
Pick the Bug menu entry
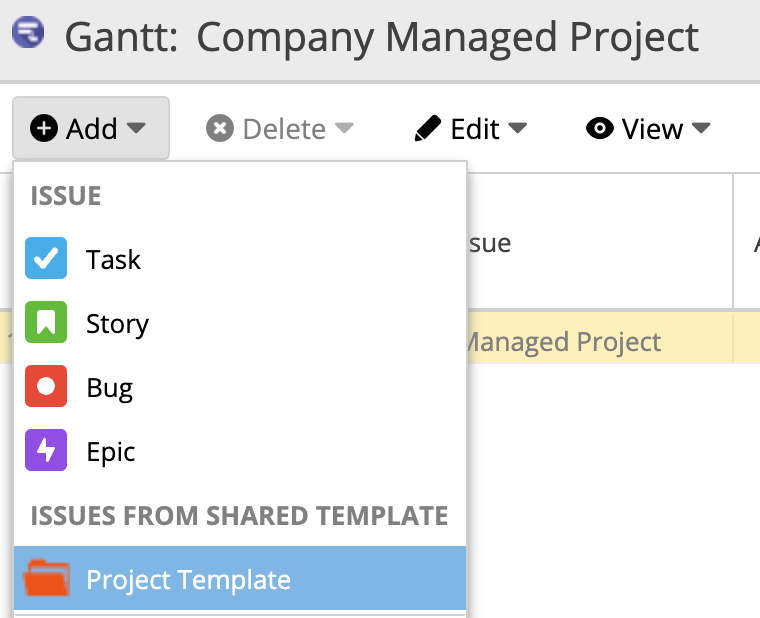click(109, 387)
